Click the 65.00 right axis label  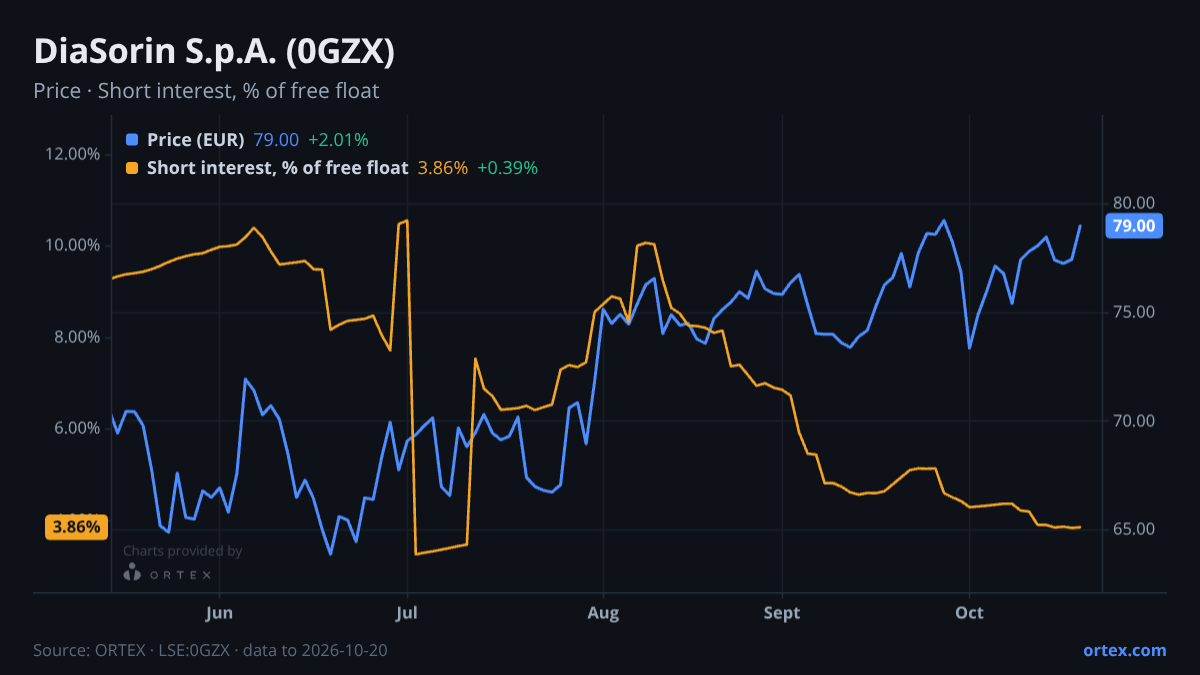tap(1134, 529)
